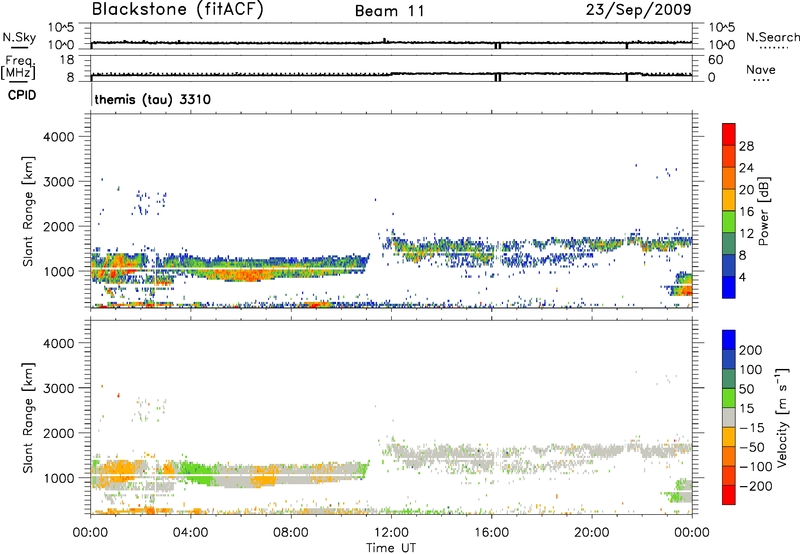Click the "Blackstone (fitACF)" plot title
The height and width of the screenshot is (554, 800).
(x=178, y=9)
